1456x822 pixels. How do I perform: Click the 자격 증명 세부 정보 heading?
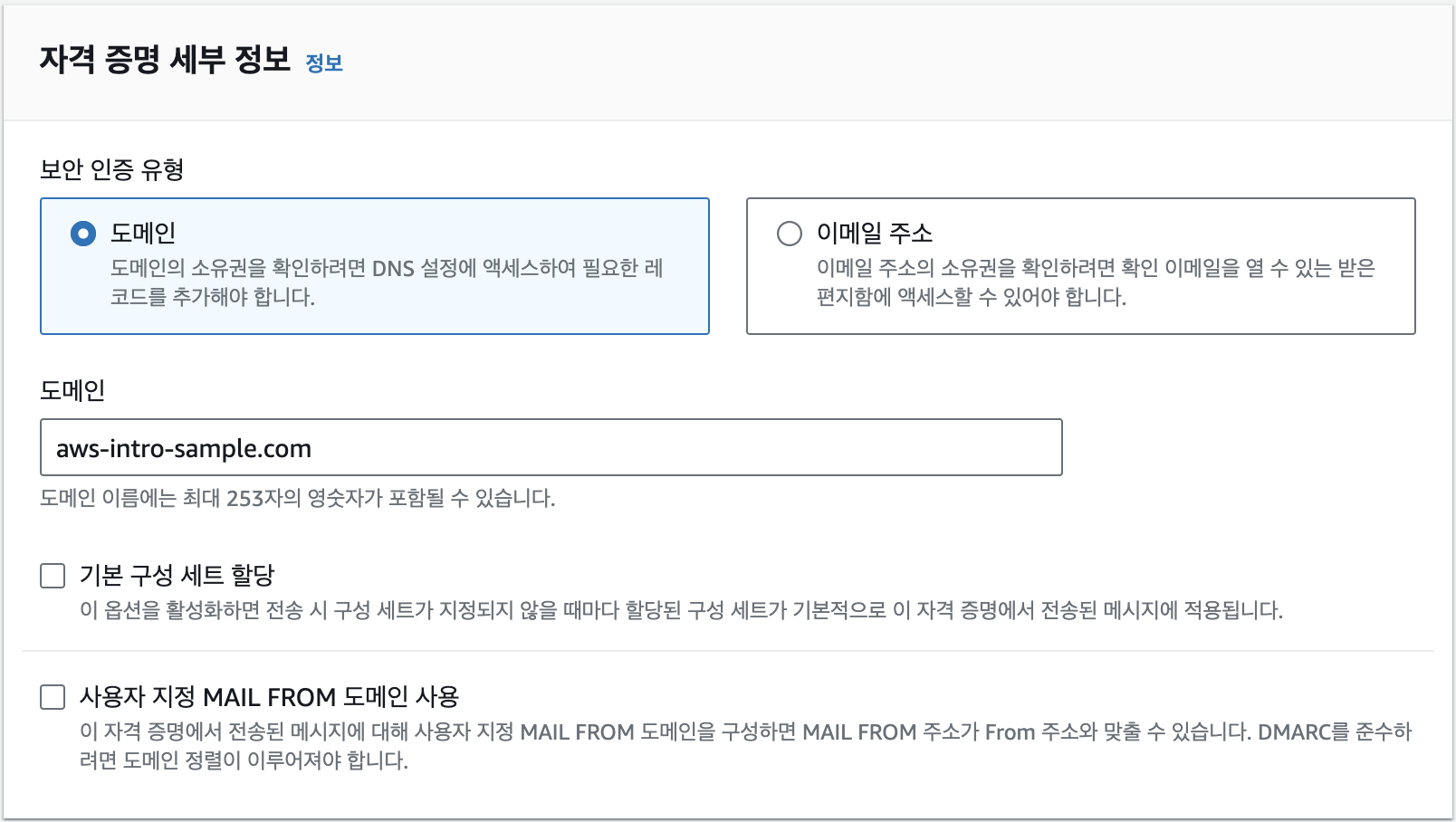click(165, 60)
